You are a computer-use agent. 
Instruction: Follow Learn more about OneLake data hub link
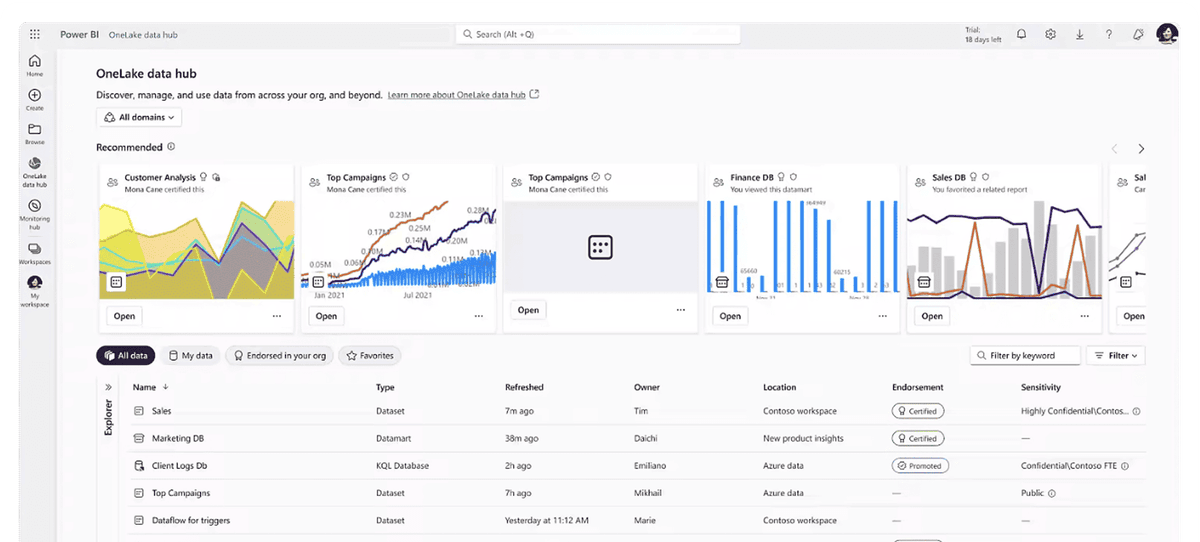[456, 95]
